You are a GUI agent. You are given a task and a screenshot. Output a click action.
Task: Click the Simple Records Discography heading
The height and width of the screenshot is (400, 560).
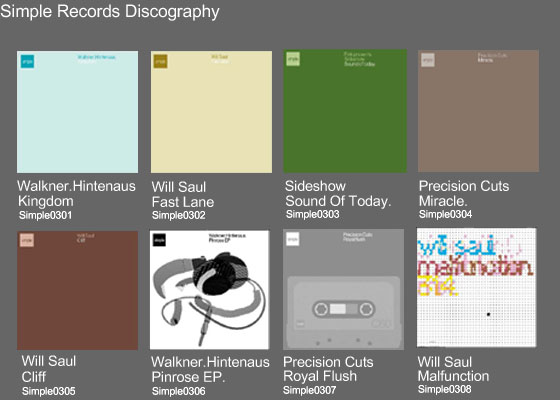coord(110,11)
